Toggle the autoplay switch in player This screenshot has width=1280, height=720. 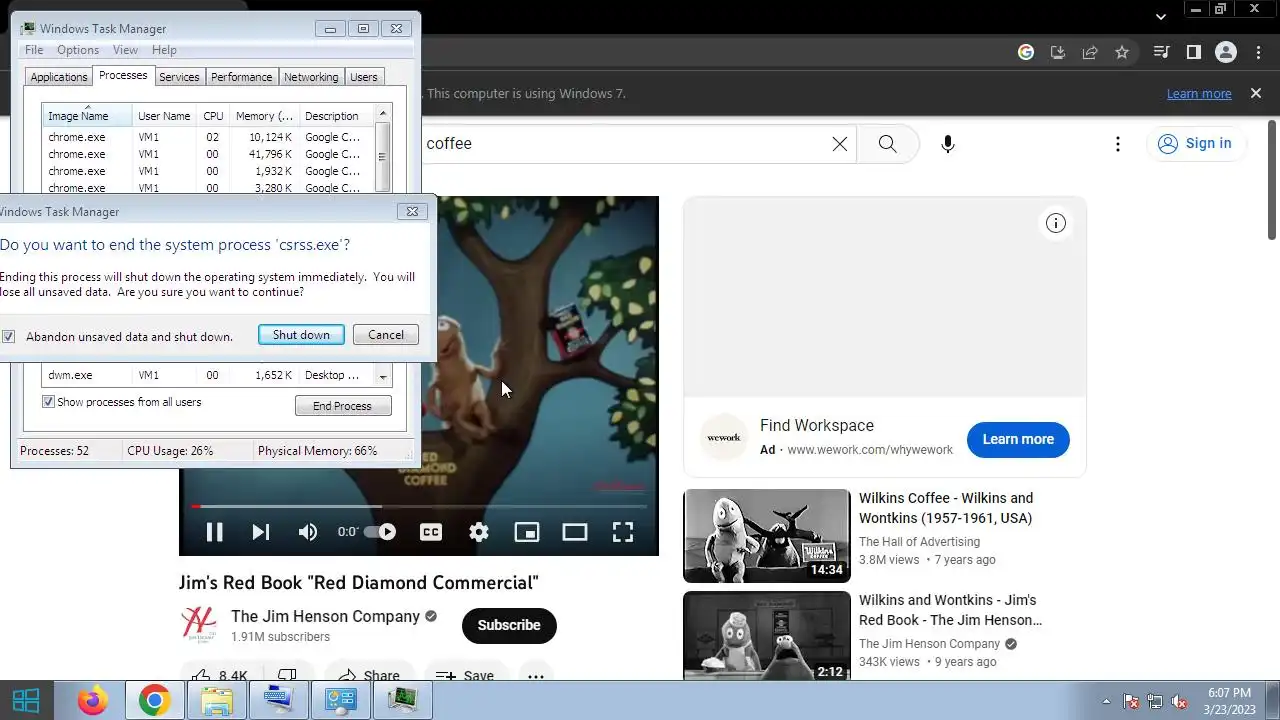click(380, 532)
